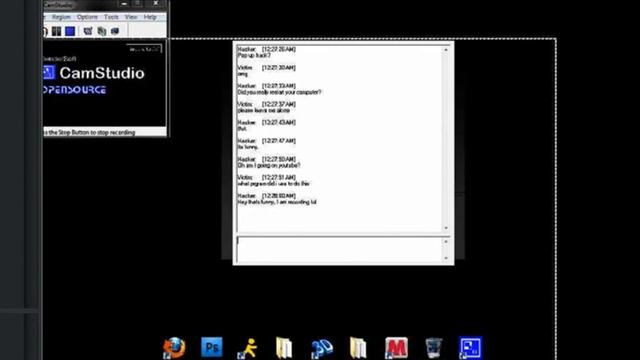Select the folder beside the red M icon
The height and width of the screenshot is (360, 640).
[358, 348]
